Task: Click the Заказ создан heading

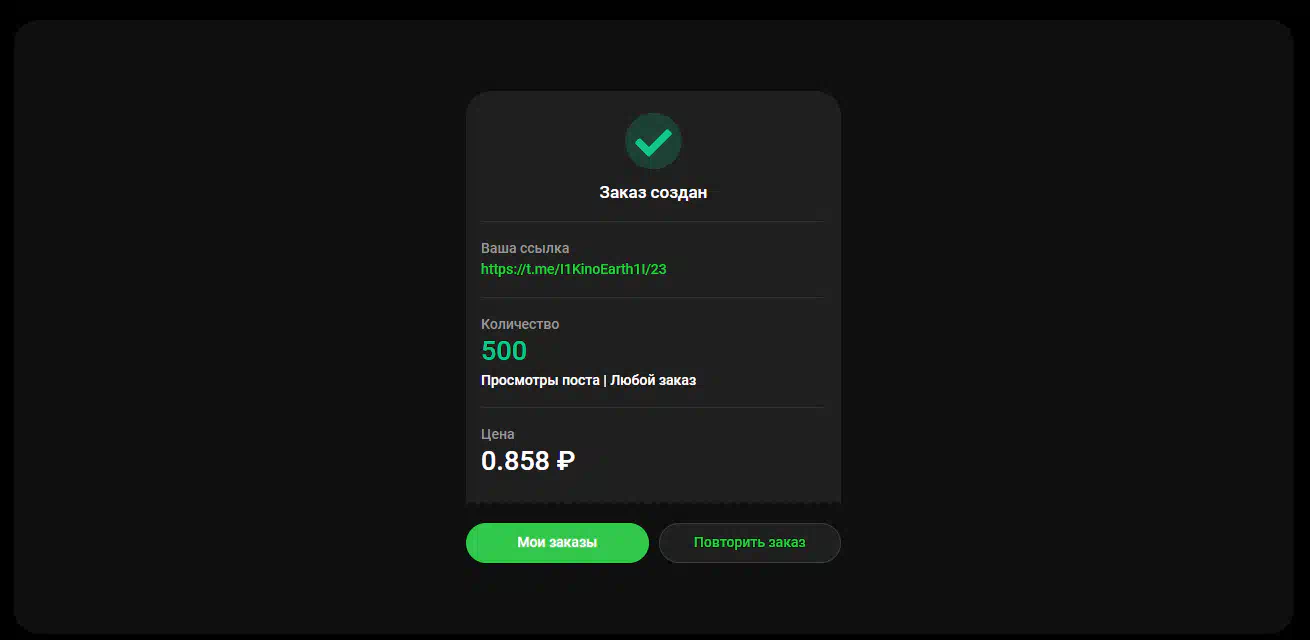Action: coord(653,192)
